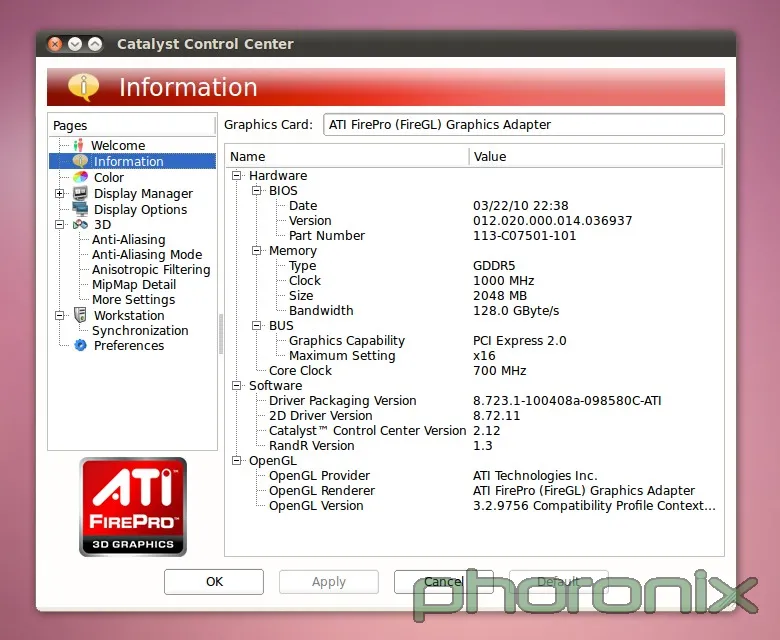The image size is (780, 640).
Task: Select the RandR Version row
Action: pos(474,446)
